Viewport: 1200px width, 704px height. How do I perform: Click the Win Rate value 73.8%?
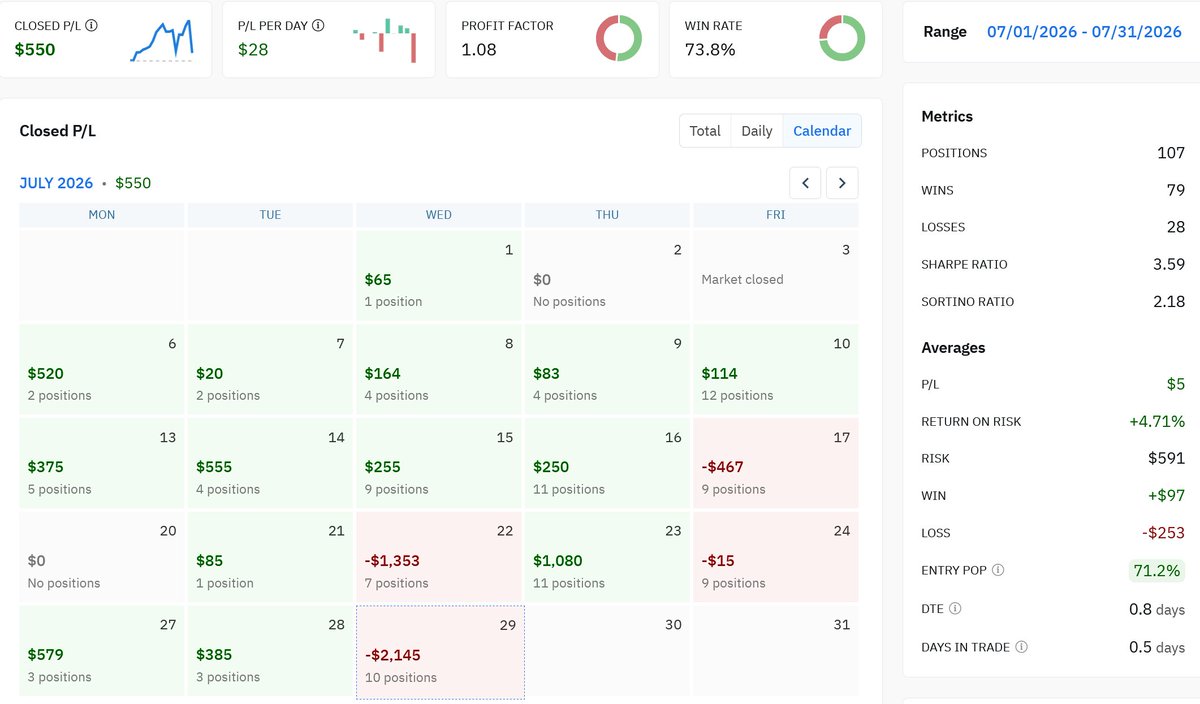click(710, 49)
